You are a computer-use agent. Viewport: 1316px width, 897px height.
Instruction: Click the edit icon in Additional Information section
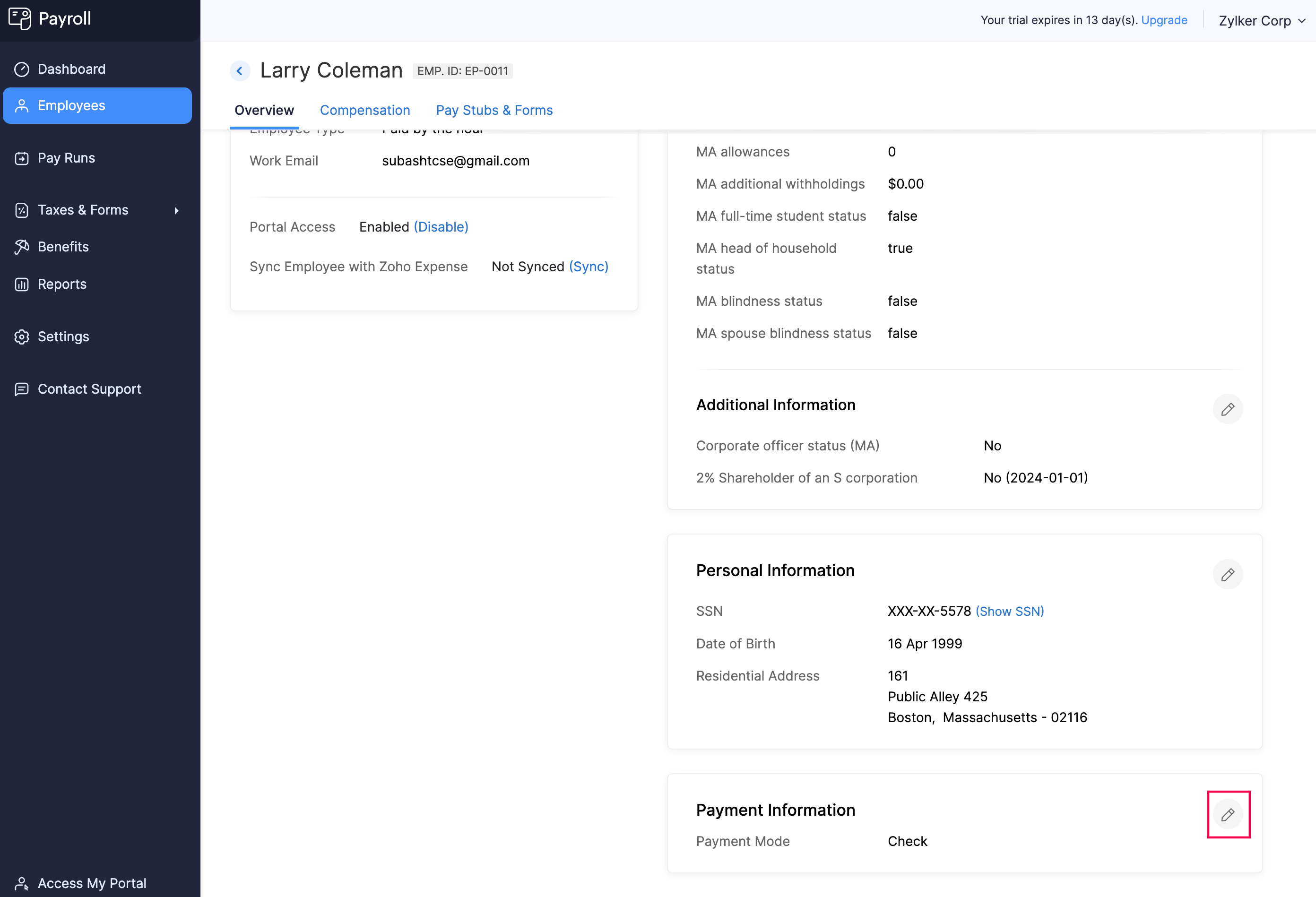[1227, 408]
